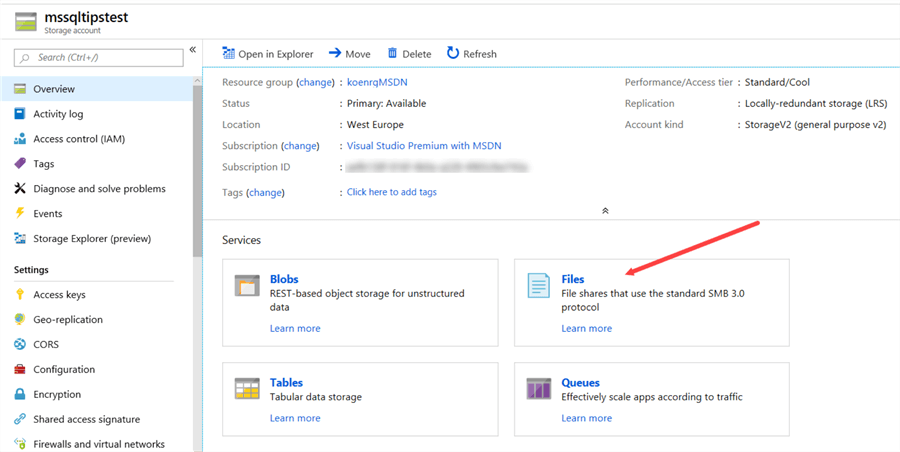The image size is (900, 452).
Task: Open the Blobs service title link
Action: pyautogui.click(x=284, y=279)
